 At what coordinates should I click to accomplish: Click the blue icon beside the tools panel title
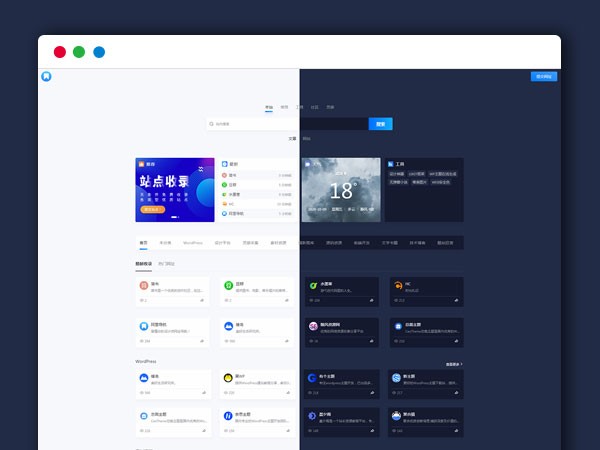[x=390, y=163]
